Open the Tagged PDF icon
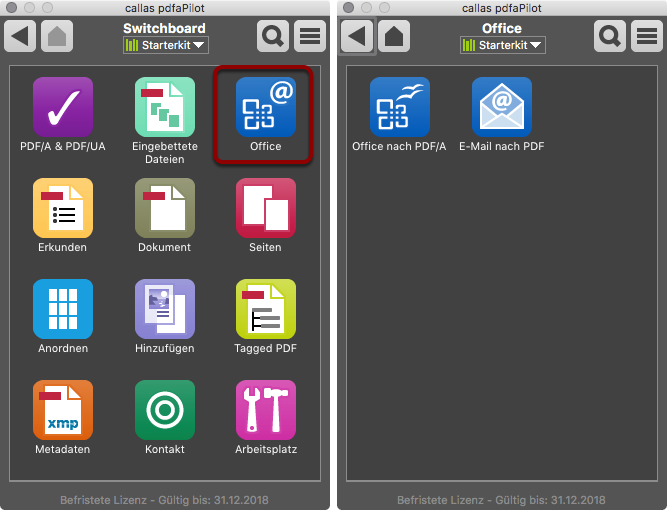668x510 pixels. tap(266, 309)
